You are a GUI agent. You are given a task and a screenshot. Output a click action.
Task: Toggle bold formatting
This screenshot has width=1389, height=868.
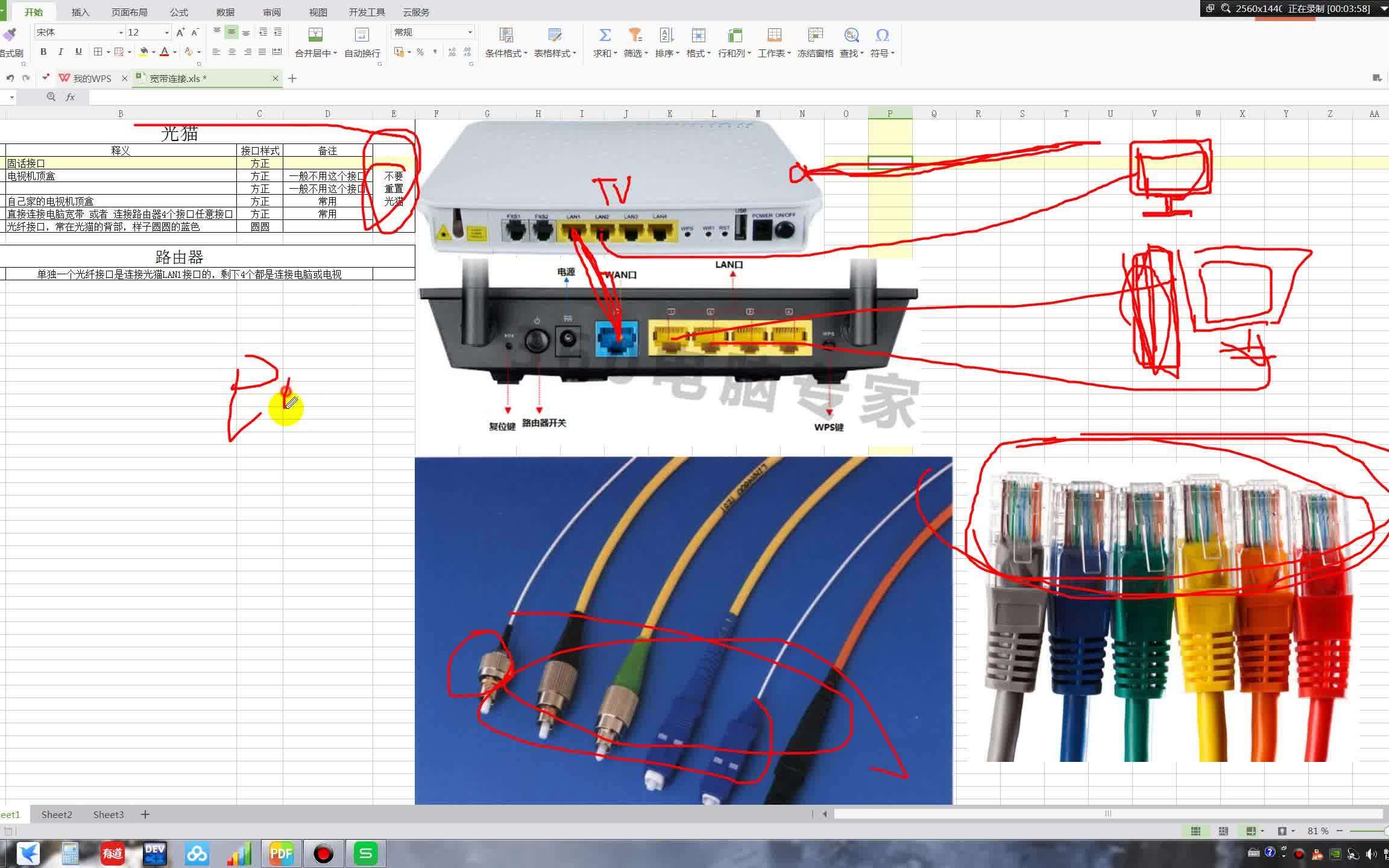[43, 52]
